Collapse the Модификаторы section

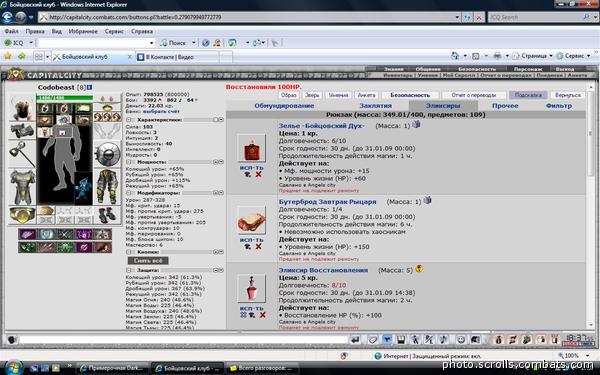[129, 193]
